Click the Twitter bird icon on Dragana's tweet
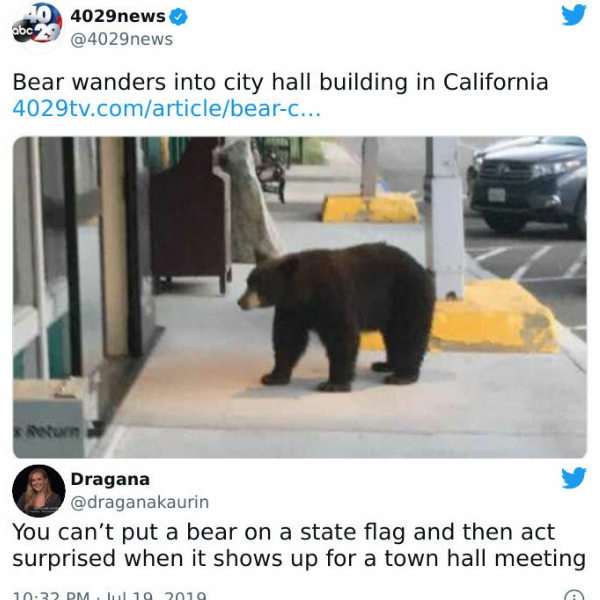The width and height of the screenshot is (600, 600). (x=574, y=478)
